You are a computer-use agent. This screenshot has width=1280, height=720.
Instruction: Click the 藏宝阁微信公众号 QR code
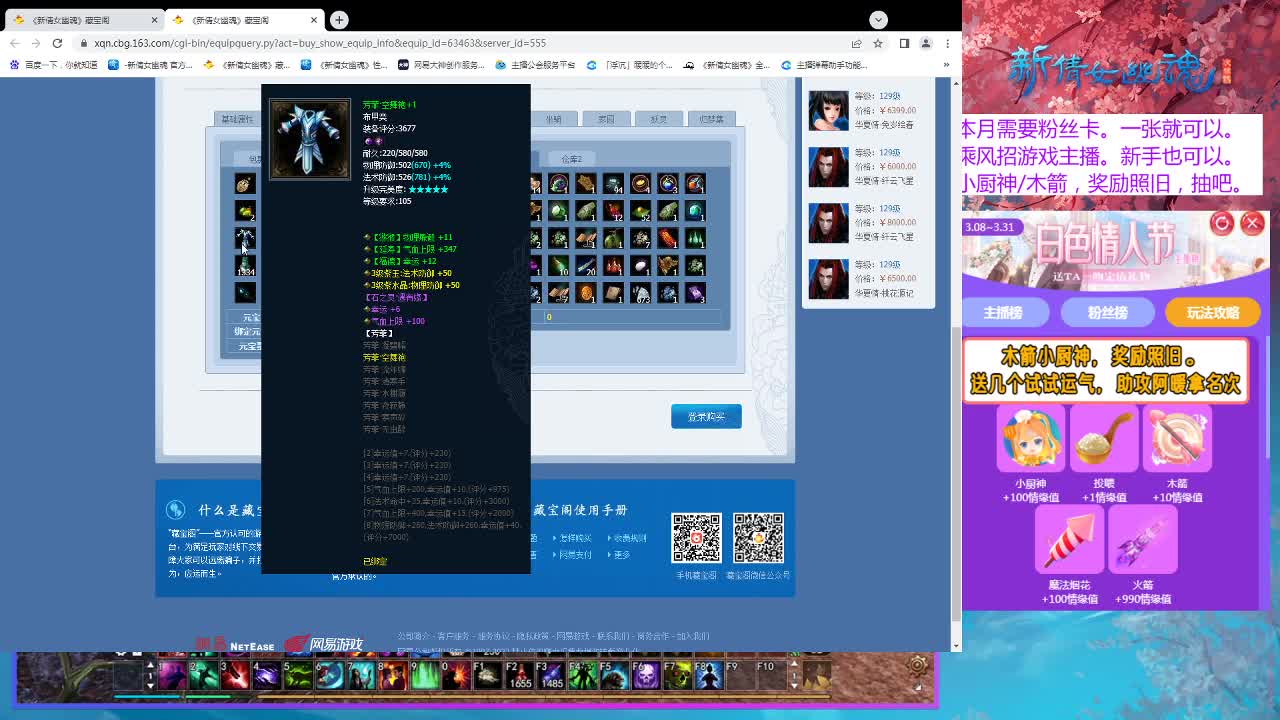point(758,539)
